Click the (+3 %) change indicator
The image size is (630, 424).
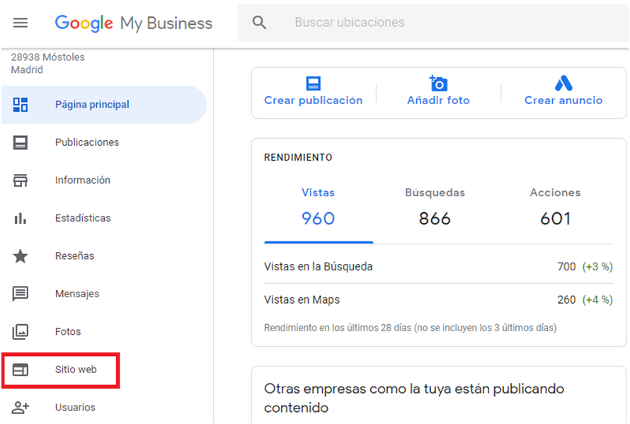pos(597,267)
